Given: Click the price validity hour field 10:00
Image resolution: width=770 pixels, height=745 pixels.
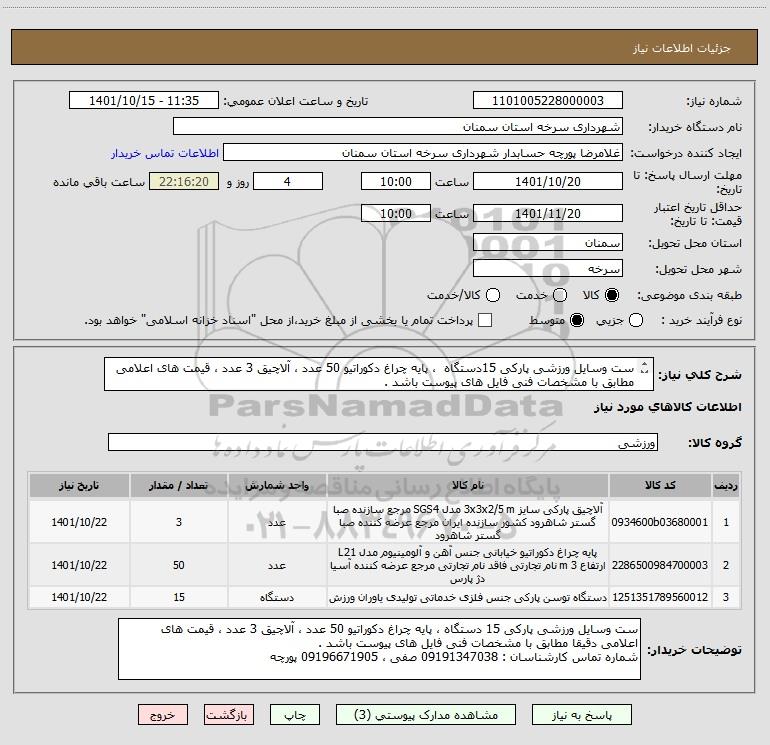Looking at the screenshot, I should (x=396, y=213).
